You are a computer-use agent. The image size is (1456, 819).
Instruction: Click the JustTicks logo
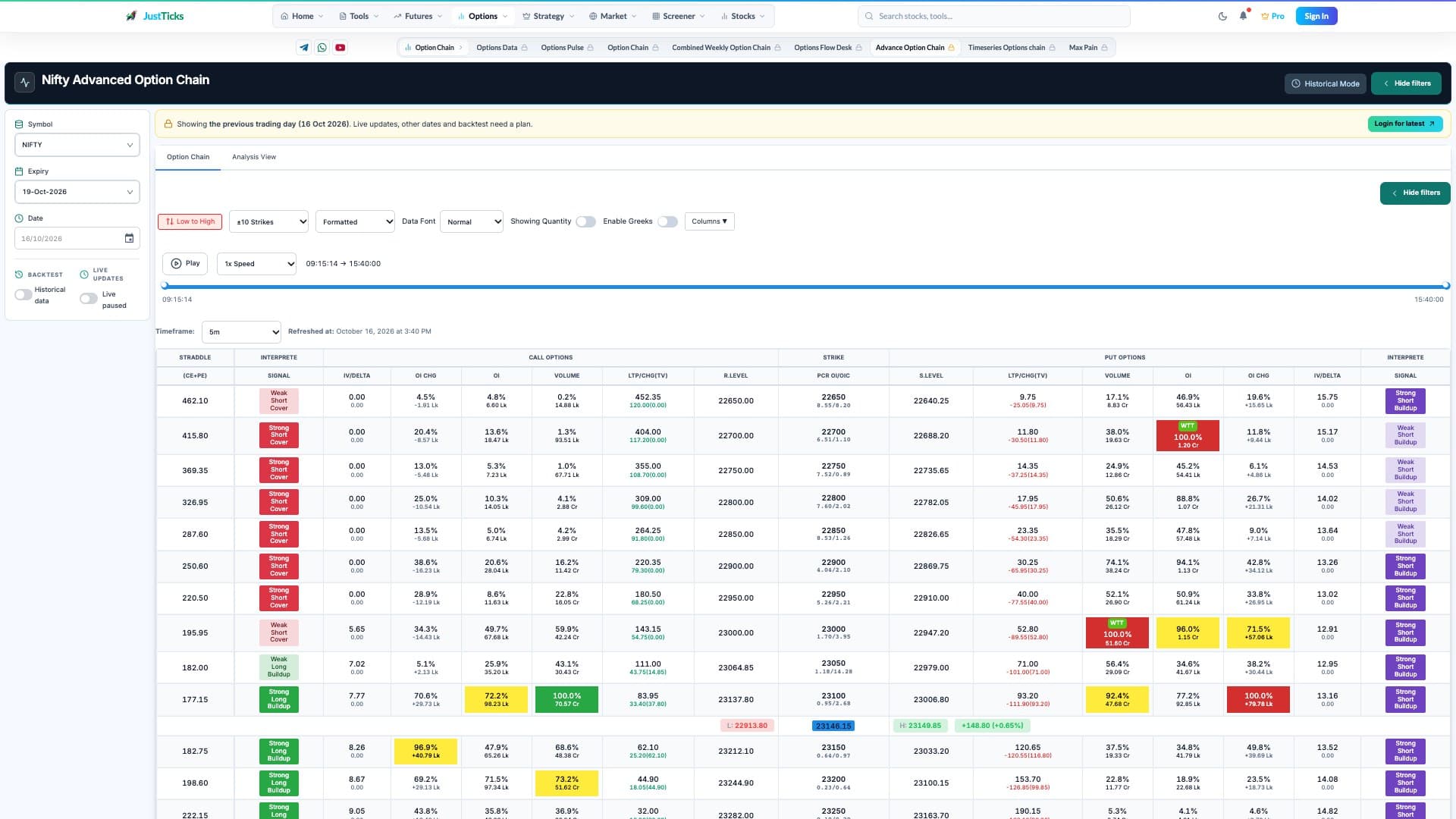(155, 16)
